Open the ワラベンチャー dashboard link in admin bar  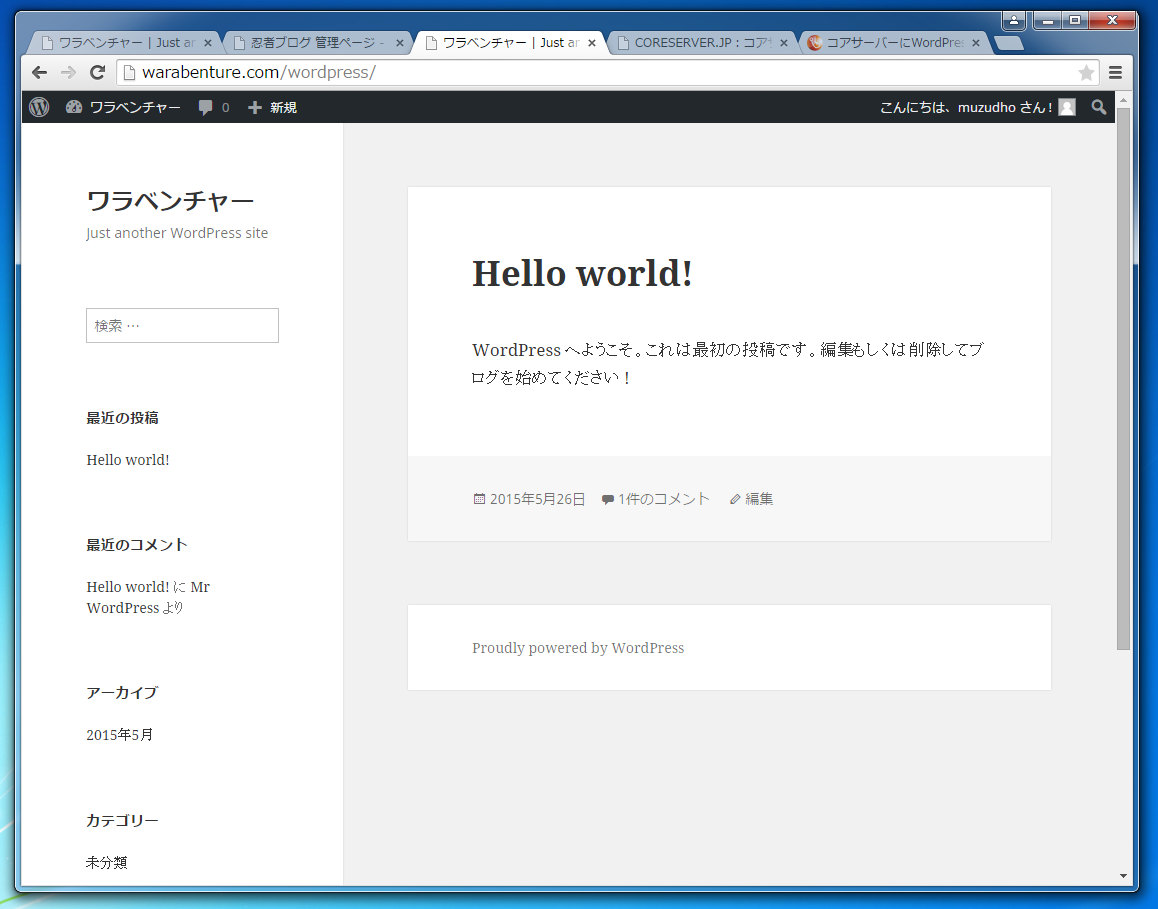click(123, 107)
